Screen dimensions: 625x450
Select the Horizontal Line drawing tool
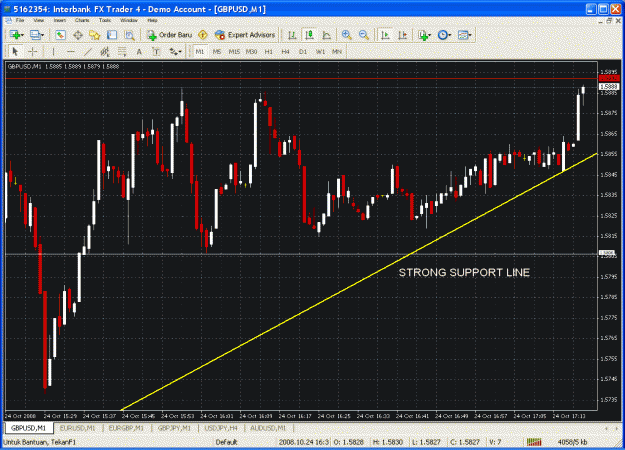tap(71, 51)
